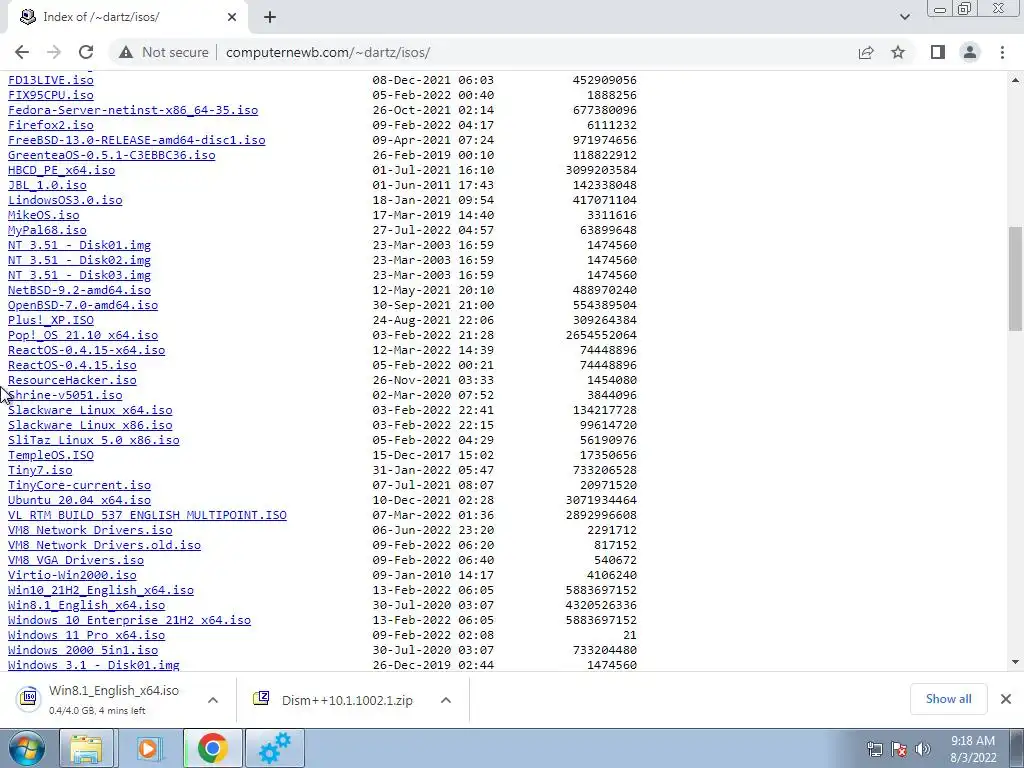The width and height of the screenshot is (1024, 768).
Task: Open the Tiny7.iso link
Action: coord(40,470)
